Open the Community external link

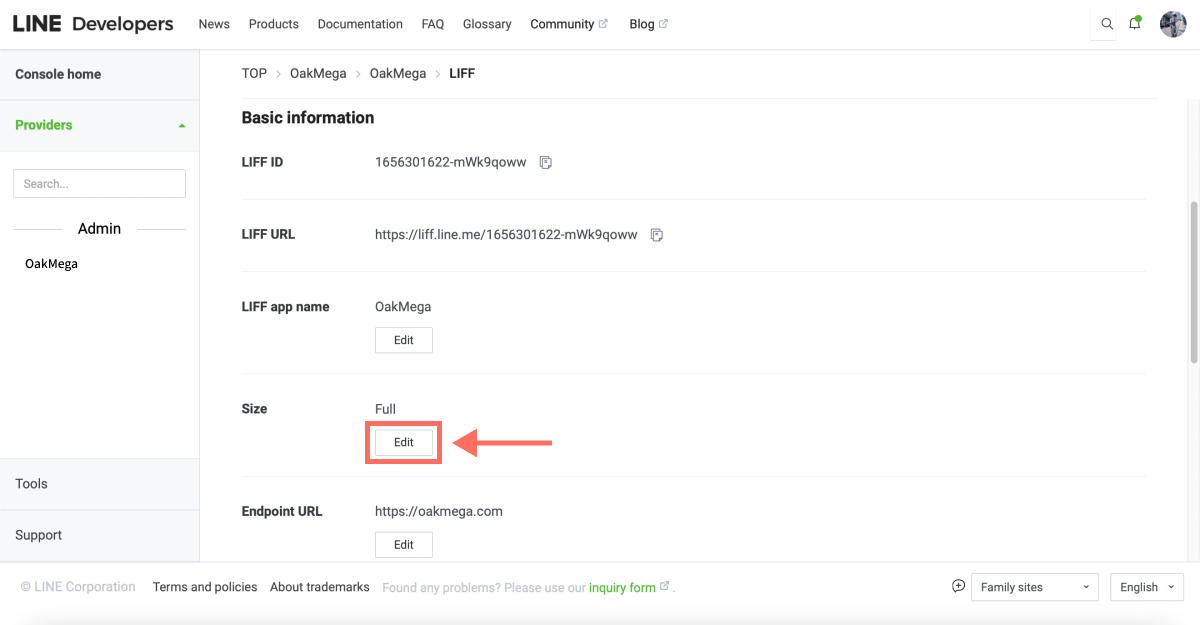pos(569,24)
